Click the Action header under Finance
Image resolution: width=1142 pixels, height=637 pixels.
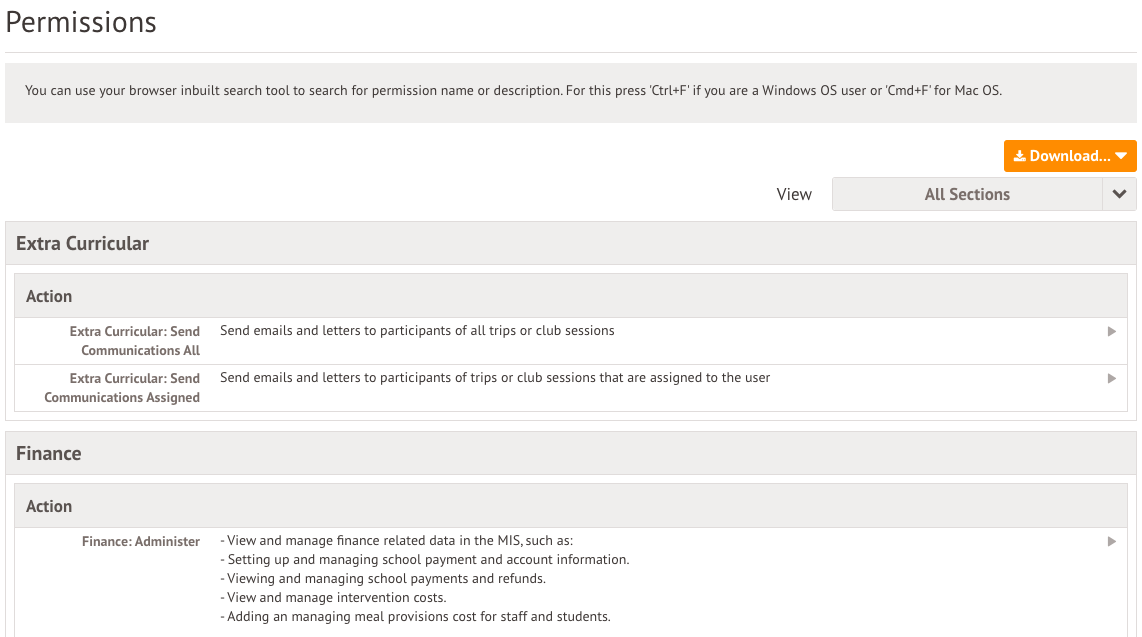49,506
